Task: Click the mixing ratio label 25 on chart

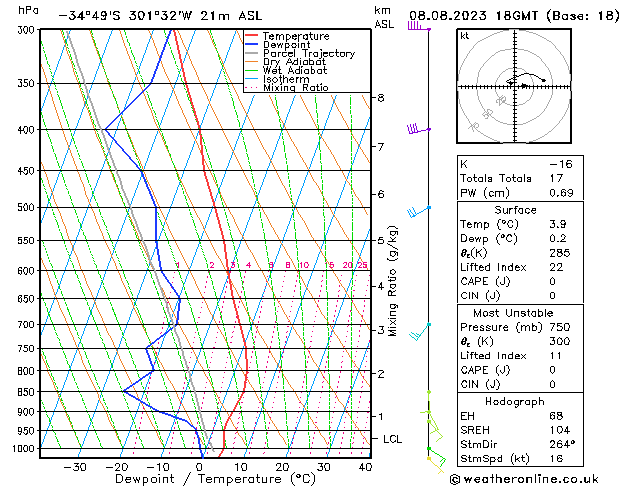Action: (x=362, y=265)
